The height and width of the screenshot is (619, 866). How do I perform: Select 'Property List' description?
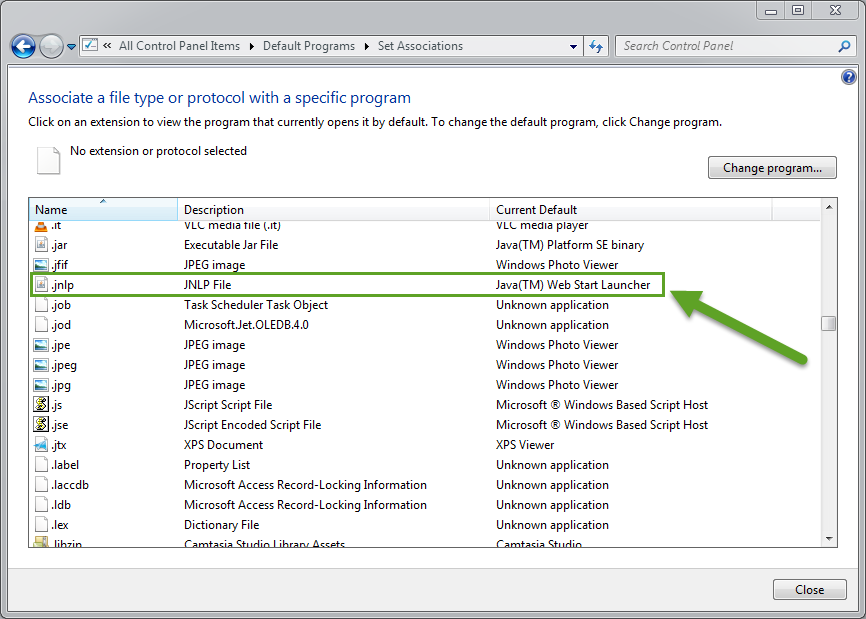[217, 465]
